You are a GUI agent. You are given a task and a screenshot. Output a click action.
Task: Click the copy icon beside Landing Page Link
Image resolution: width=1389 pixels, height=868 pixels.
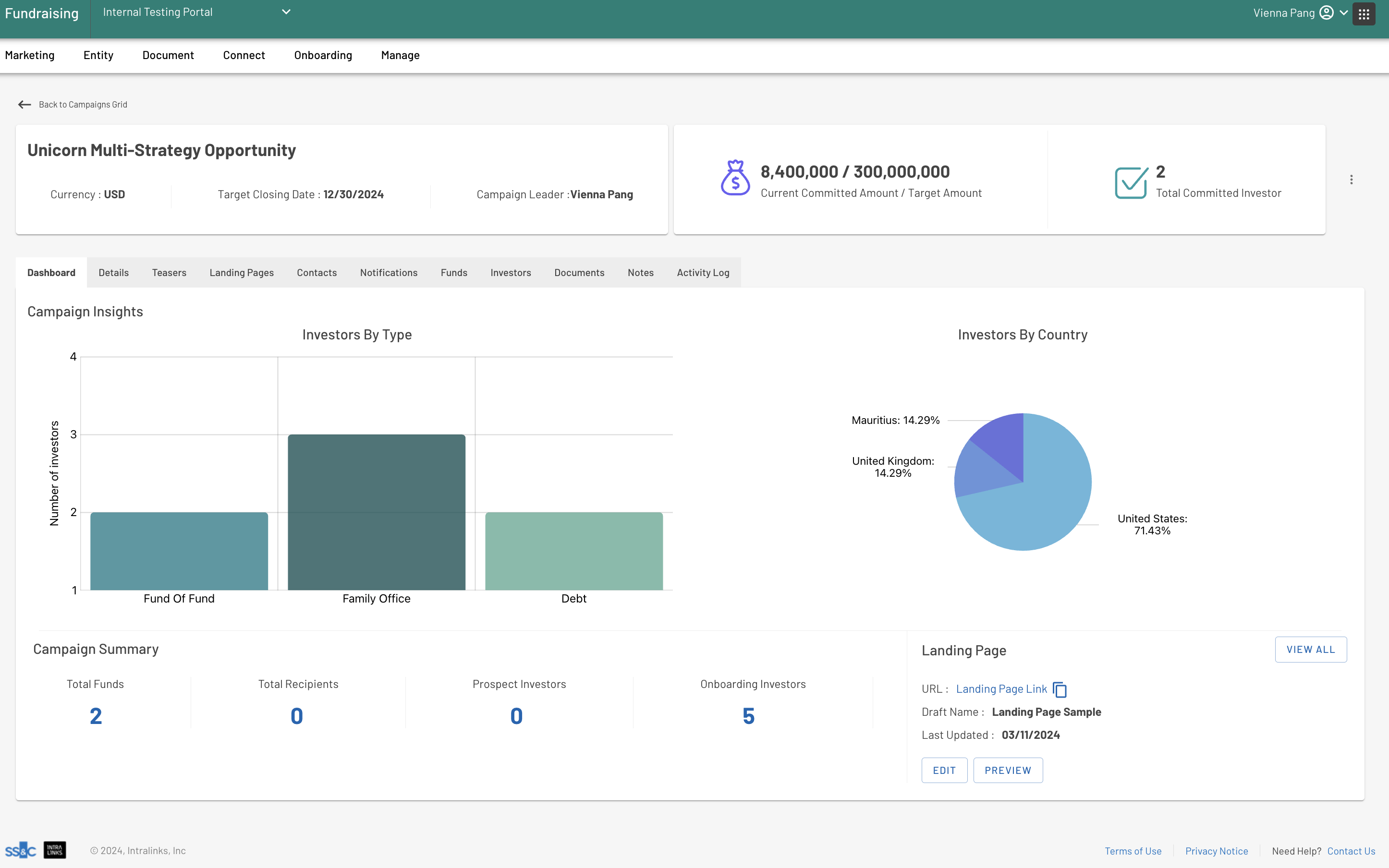point(1060,689)
